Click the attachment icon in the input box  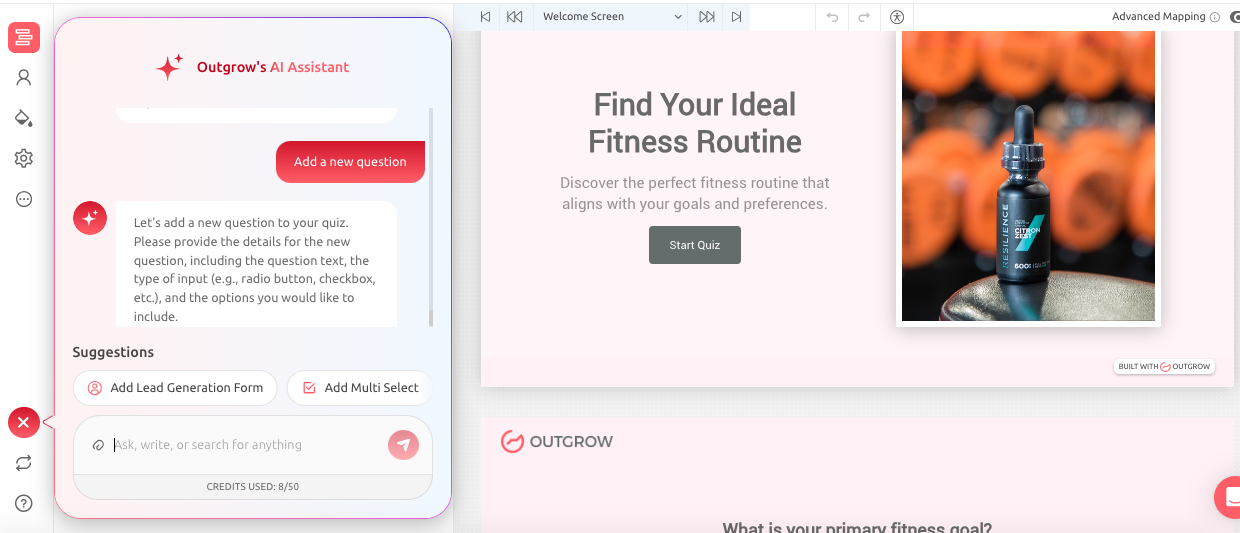pos(98,445)
